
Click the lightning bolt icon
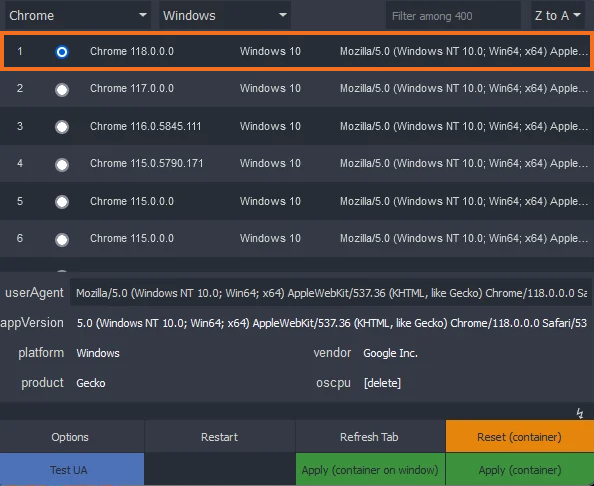[580, 413]
